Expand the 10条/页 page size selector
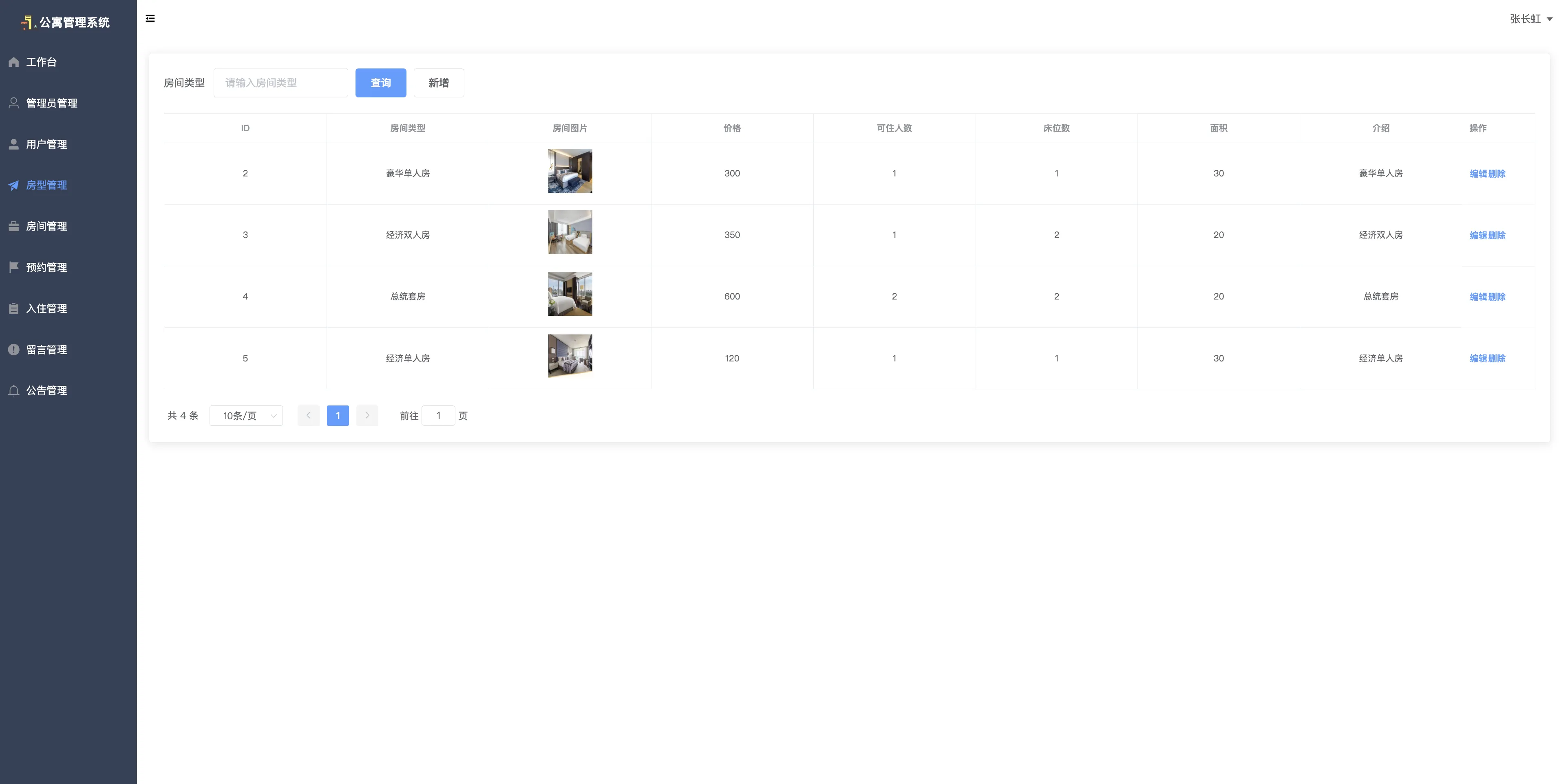Image resolution: width=1559 pixels, height=784 pixels. (246, 416)
